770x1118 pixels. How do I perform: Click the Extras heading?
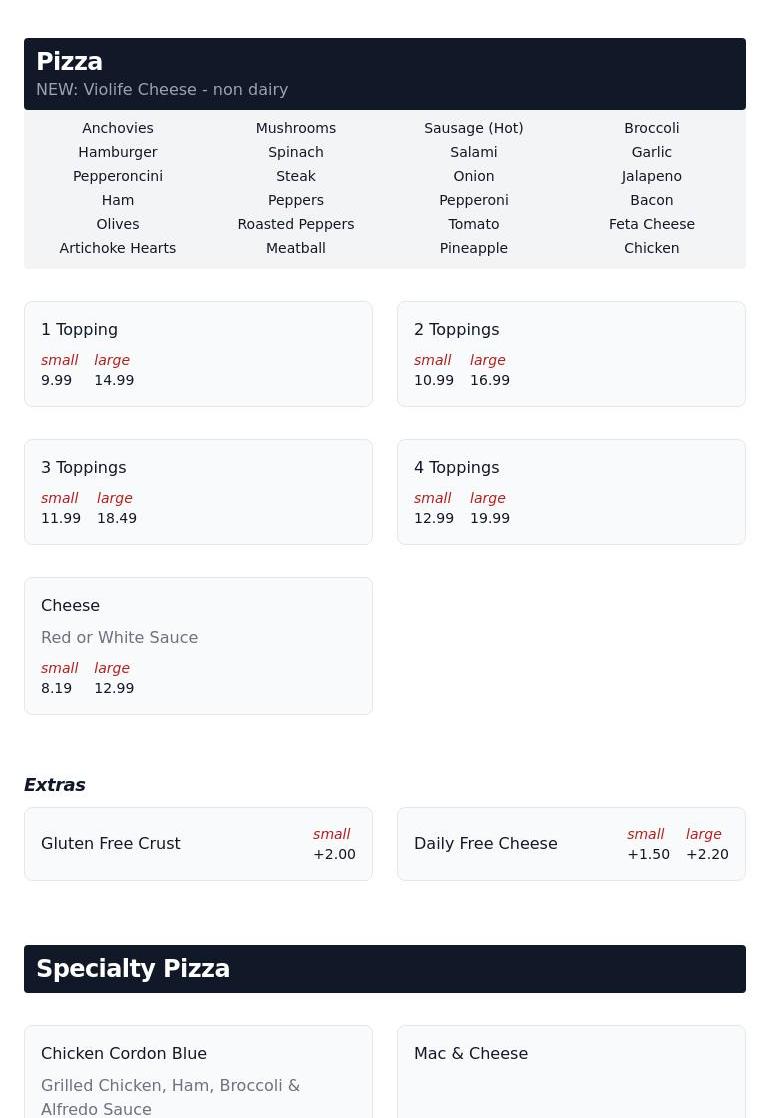point(55,785)
